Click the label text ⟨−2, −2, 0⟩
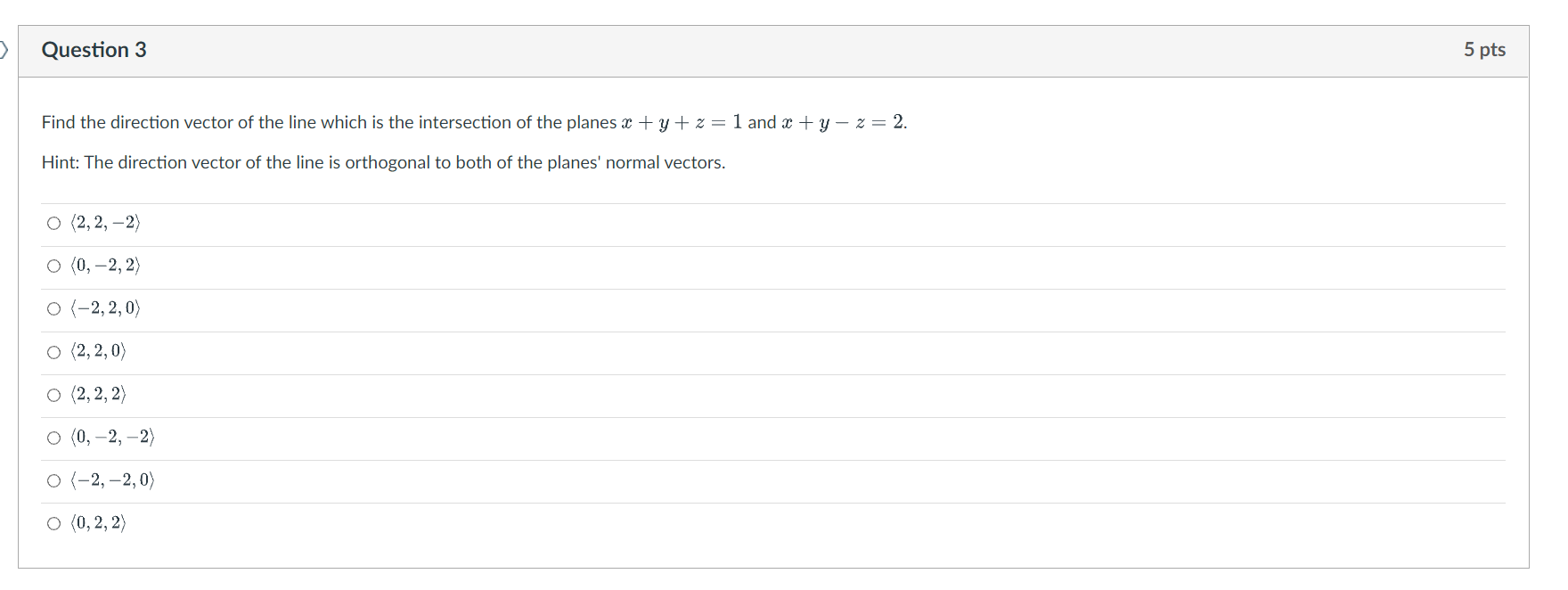 [112, 479]
